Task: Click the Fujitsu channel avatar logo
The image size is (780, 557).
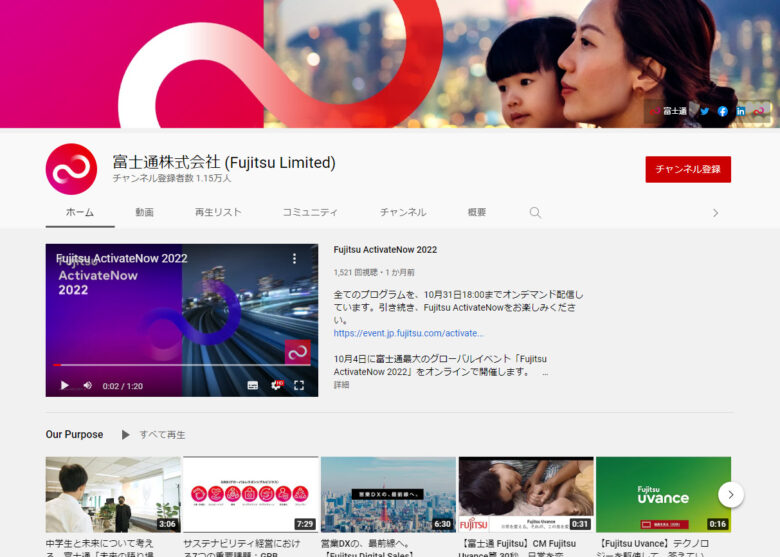Action: point(71,169)
